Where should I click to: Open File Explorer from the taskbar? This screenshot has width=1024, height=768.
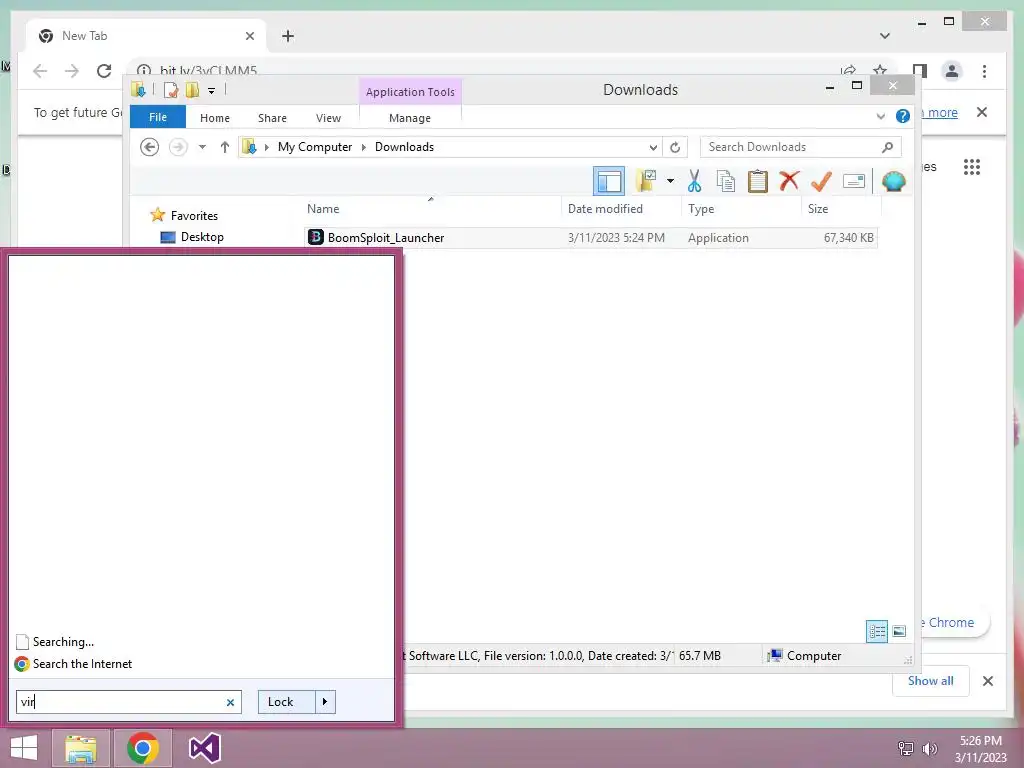(x=80, y=748)
